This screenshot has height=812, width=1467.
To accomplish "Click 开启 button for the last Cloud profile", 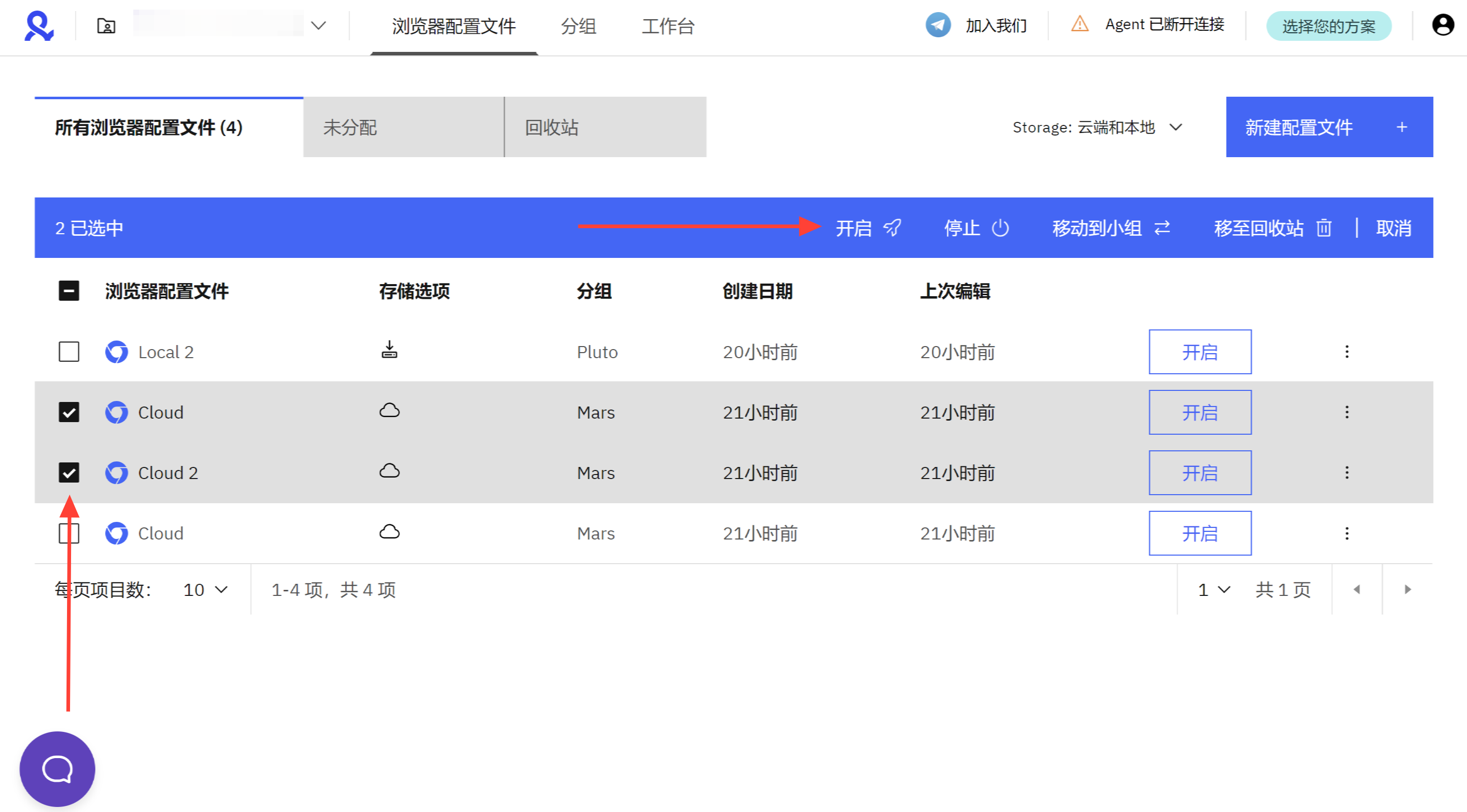I will 1200,533.
